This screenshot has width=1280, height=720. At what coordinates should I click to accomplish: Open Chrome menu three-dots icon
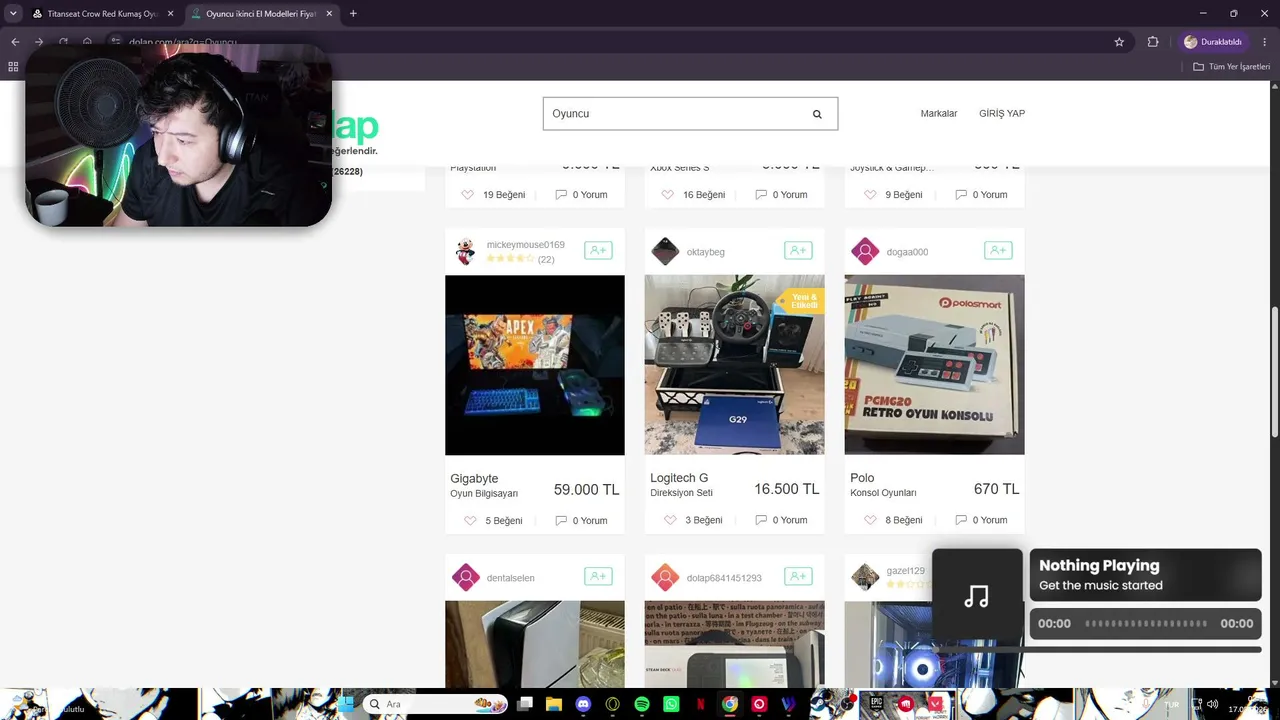click(x=1265, y=42)
